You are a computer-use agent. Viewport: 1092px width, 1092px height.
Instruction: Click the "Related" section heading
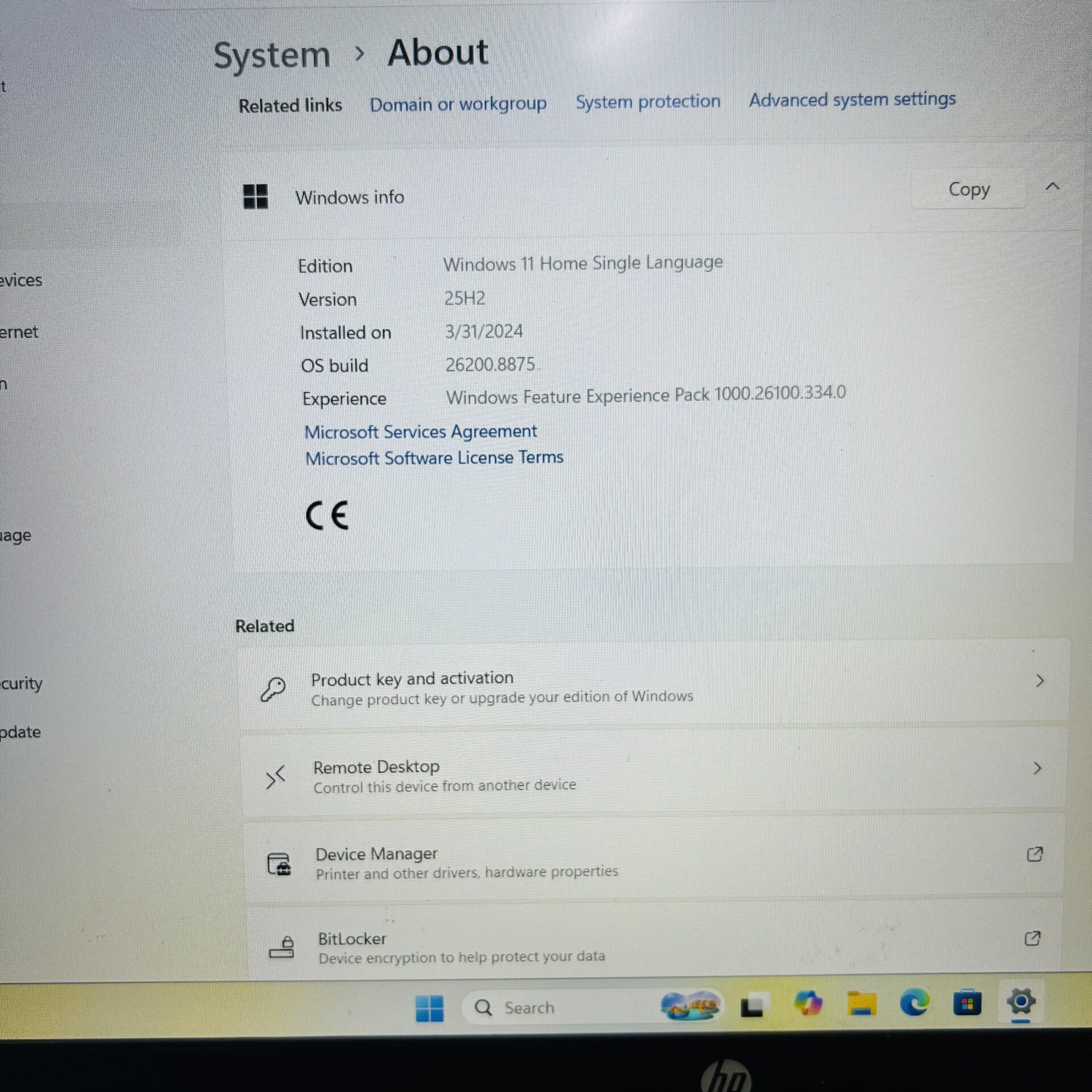265,626
